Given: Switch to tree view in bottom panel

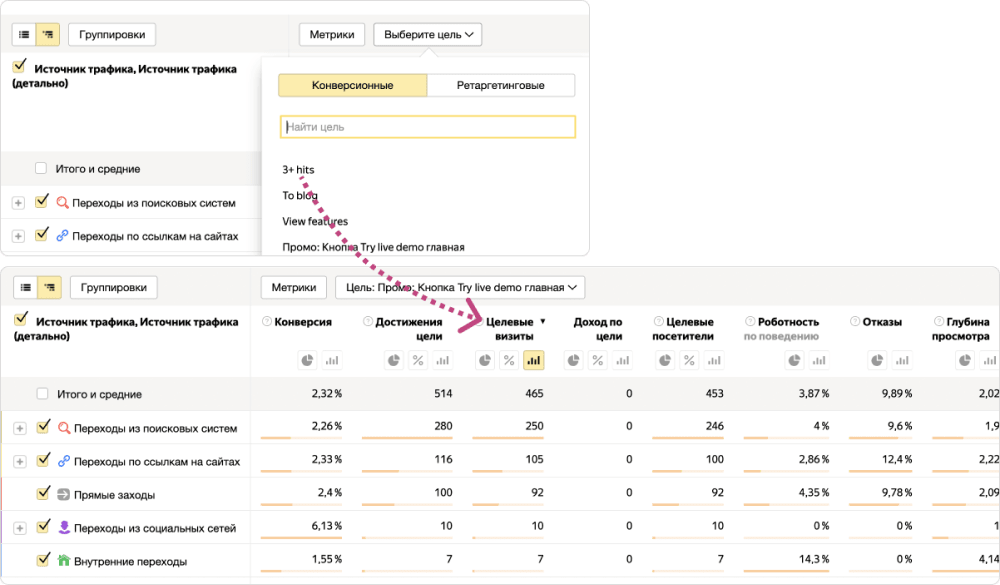Looking at the screenshot, I should click(48, 288).
